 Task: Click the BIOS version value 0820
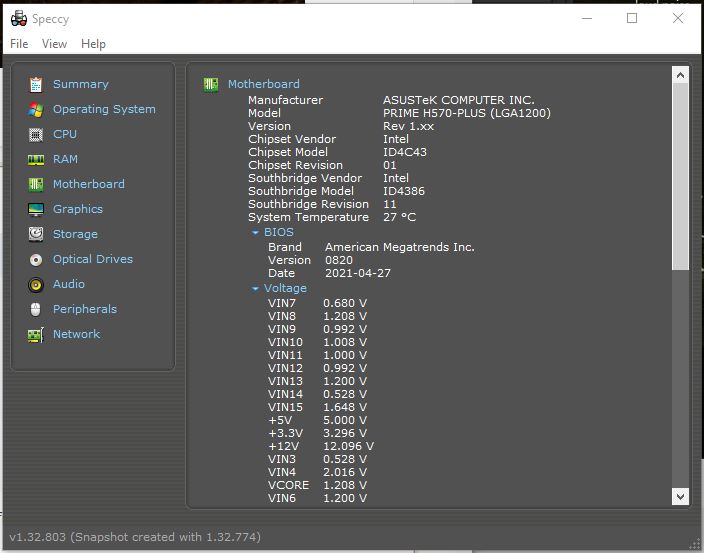point(339,260)
